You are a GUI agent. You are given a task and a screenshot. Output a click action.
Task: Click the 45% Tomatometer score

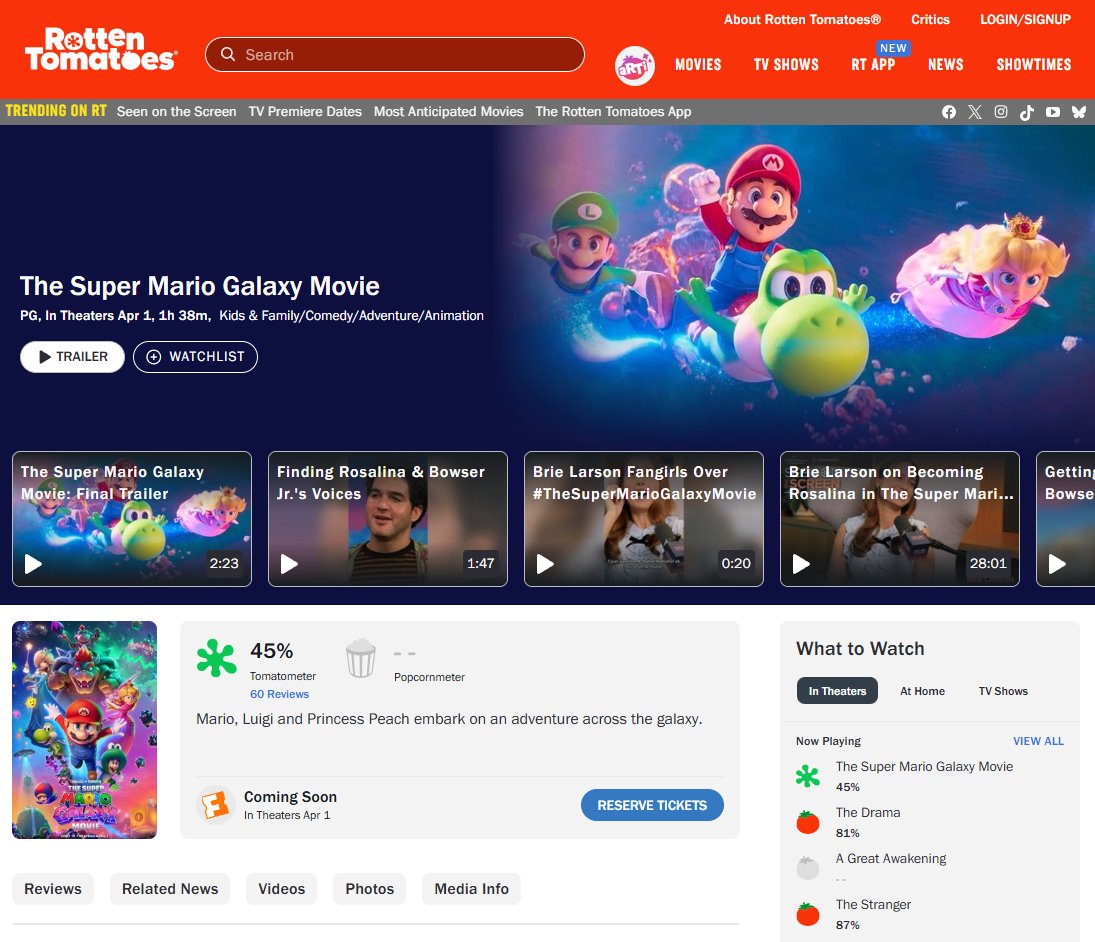tap(272, 651)
